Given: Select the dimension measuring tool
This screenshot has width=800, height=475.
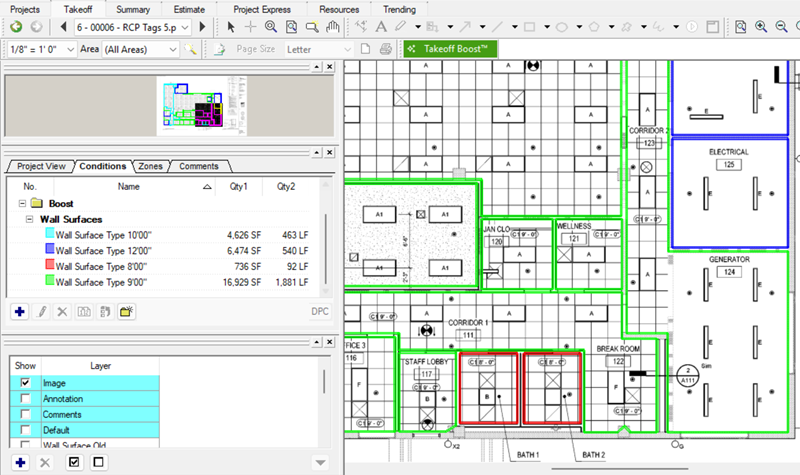Looking at the screenshot, I should point(361,27).
